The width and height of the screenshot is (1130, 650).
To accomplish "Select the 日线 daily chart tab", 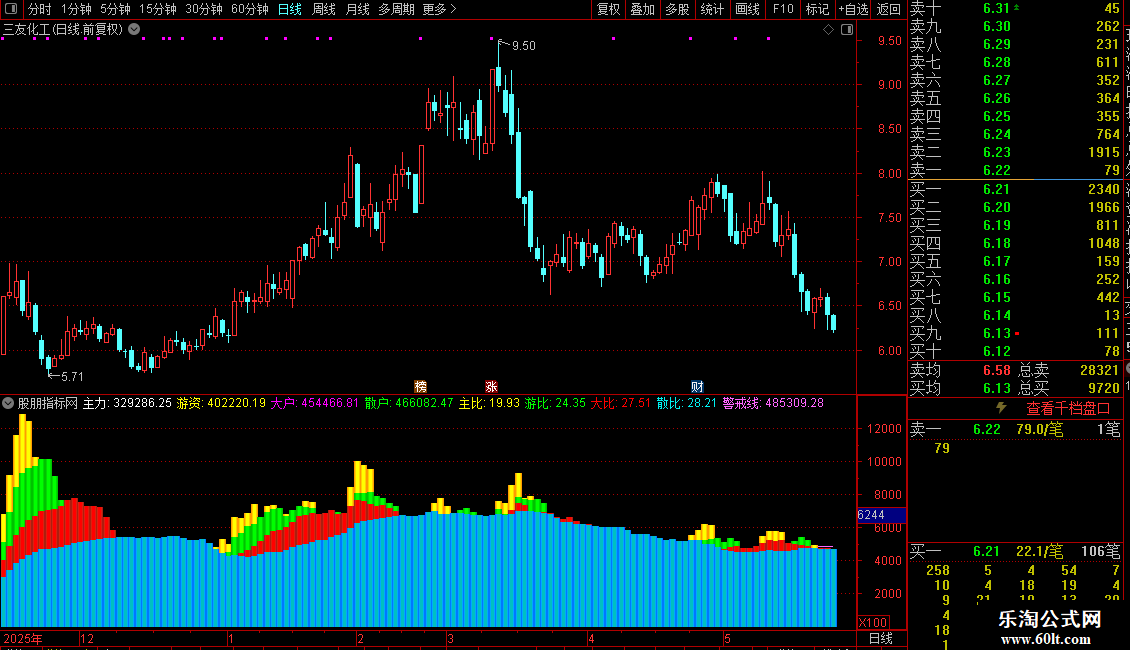I will tap(290, 9).
